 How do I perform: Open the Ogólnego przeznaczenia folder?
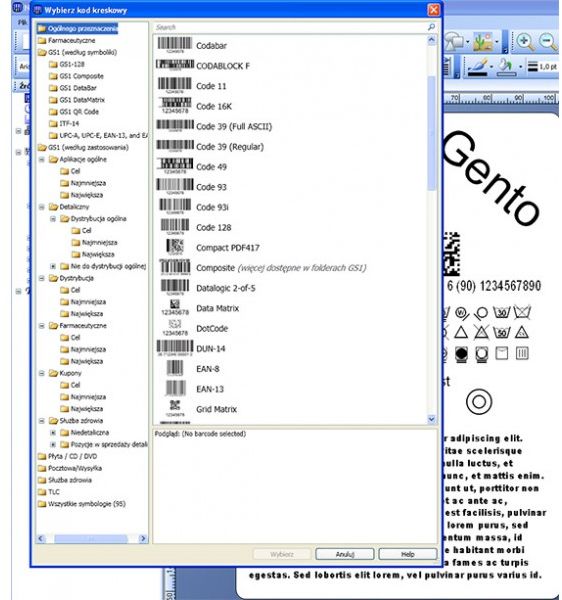[x=78, y=28]
